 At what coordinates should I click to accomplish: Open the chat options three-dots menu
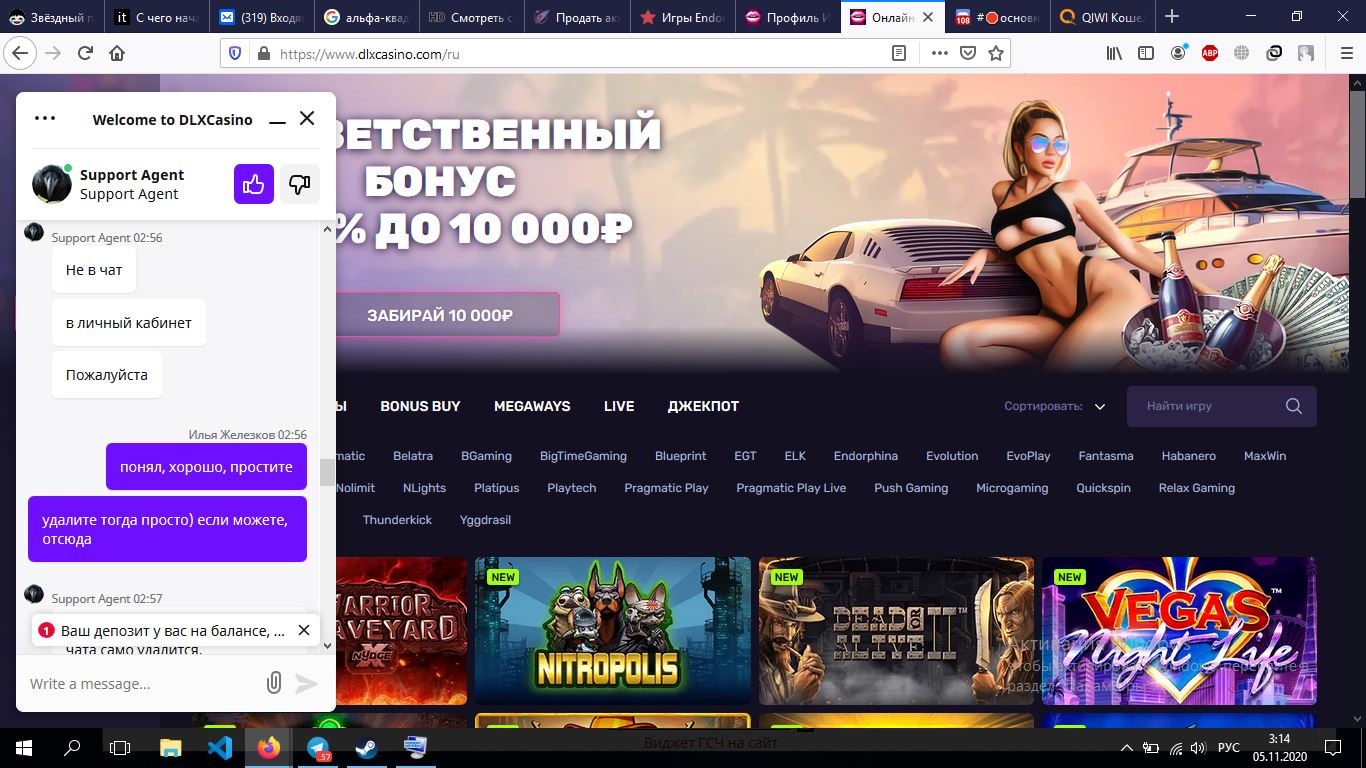(45, 118)
